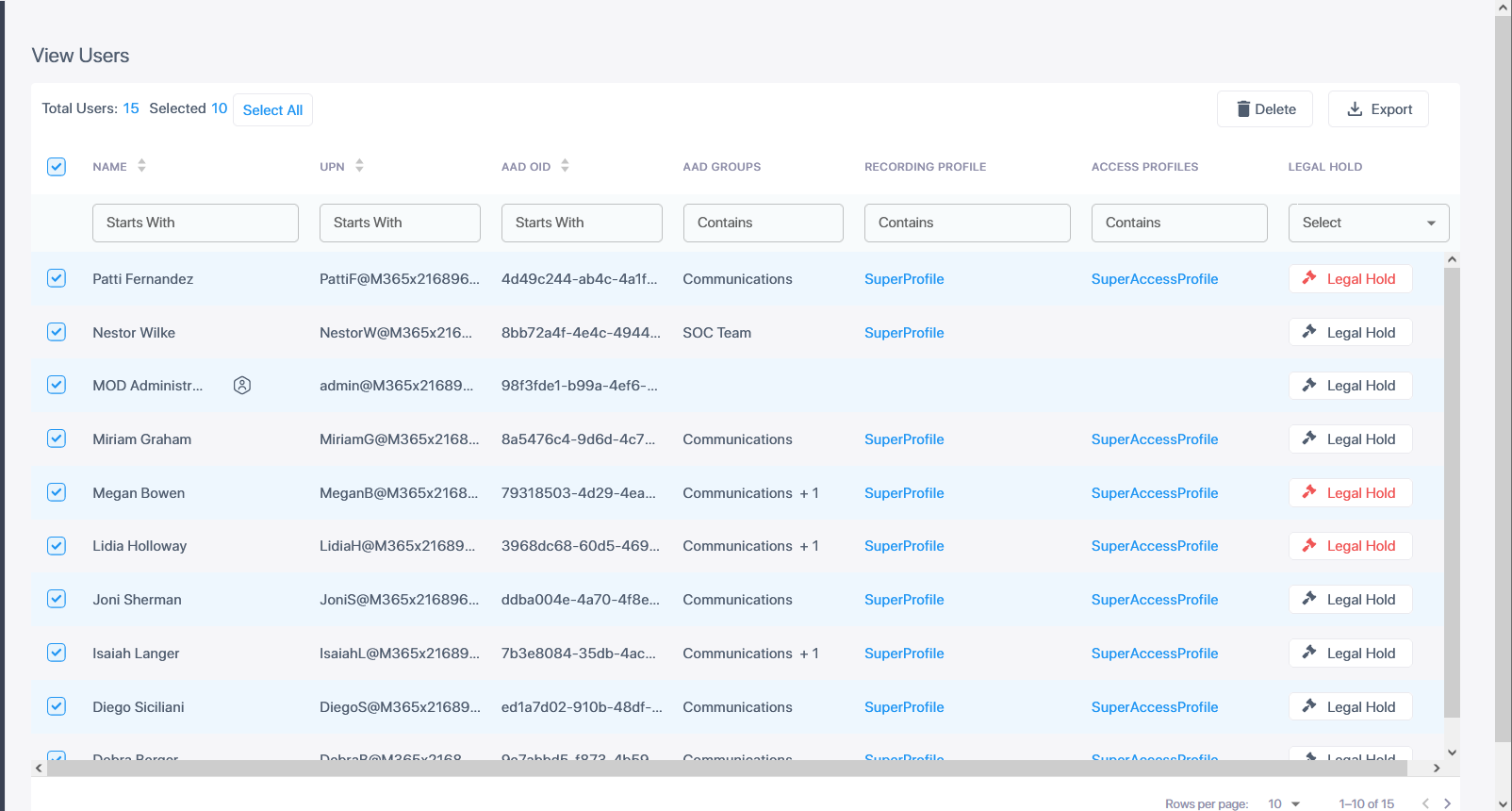
Task: Export the users list
Action: 1378,109
